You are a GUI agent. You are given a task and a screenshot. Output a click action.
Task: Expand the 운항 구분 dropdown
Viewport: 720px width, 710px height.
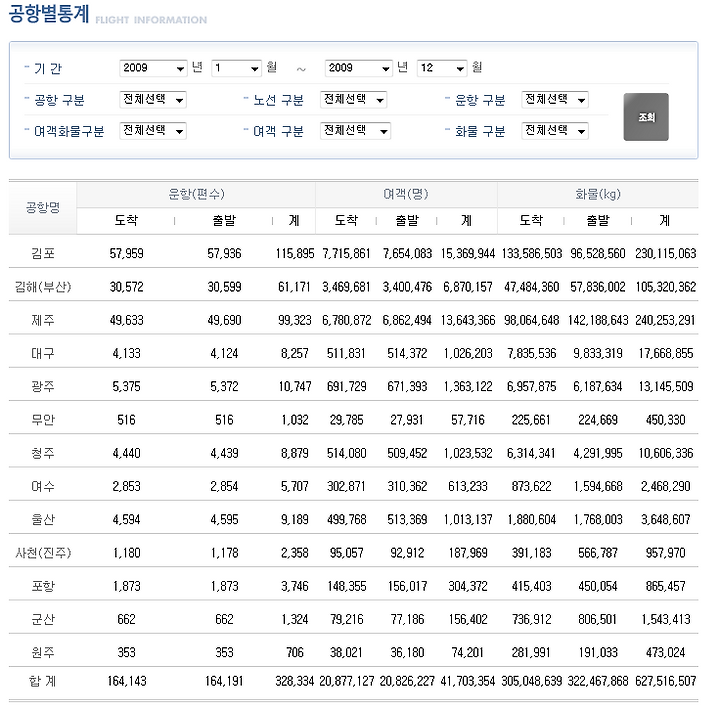click(x=555, y=100)
